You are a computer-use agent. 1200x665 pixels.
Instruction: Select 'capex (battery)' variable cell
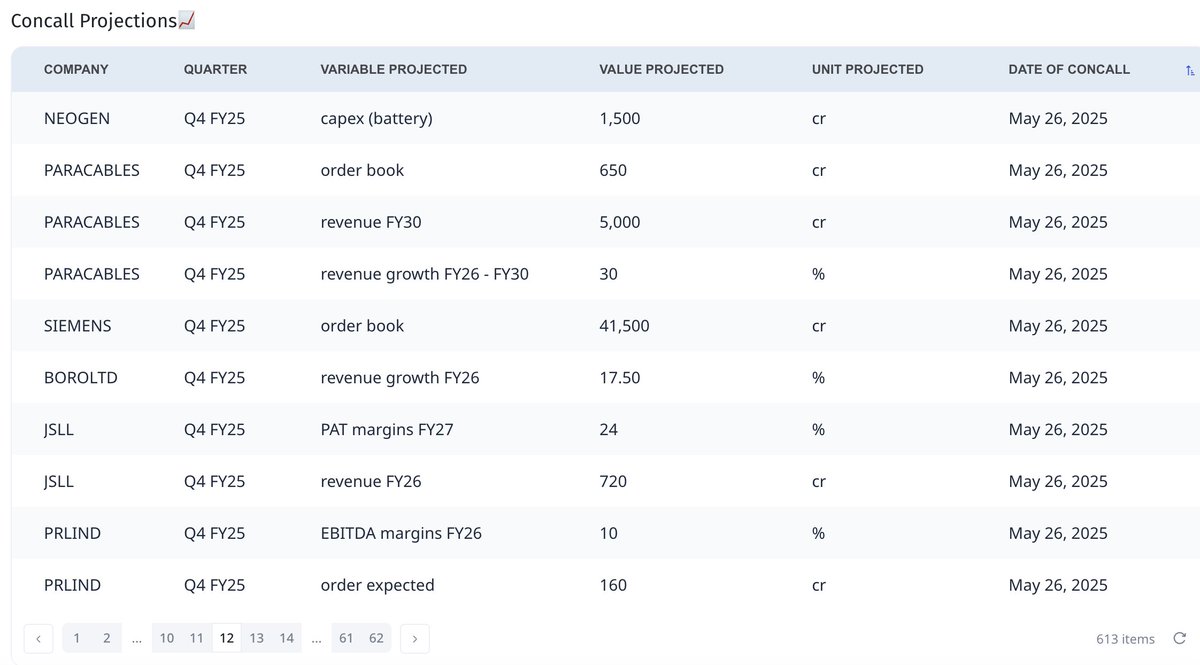tap(376, 118)
